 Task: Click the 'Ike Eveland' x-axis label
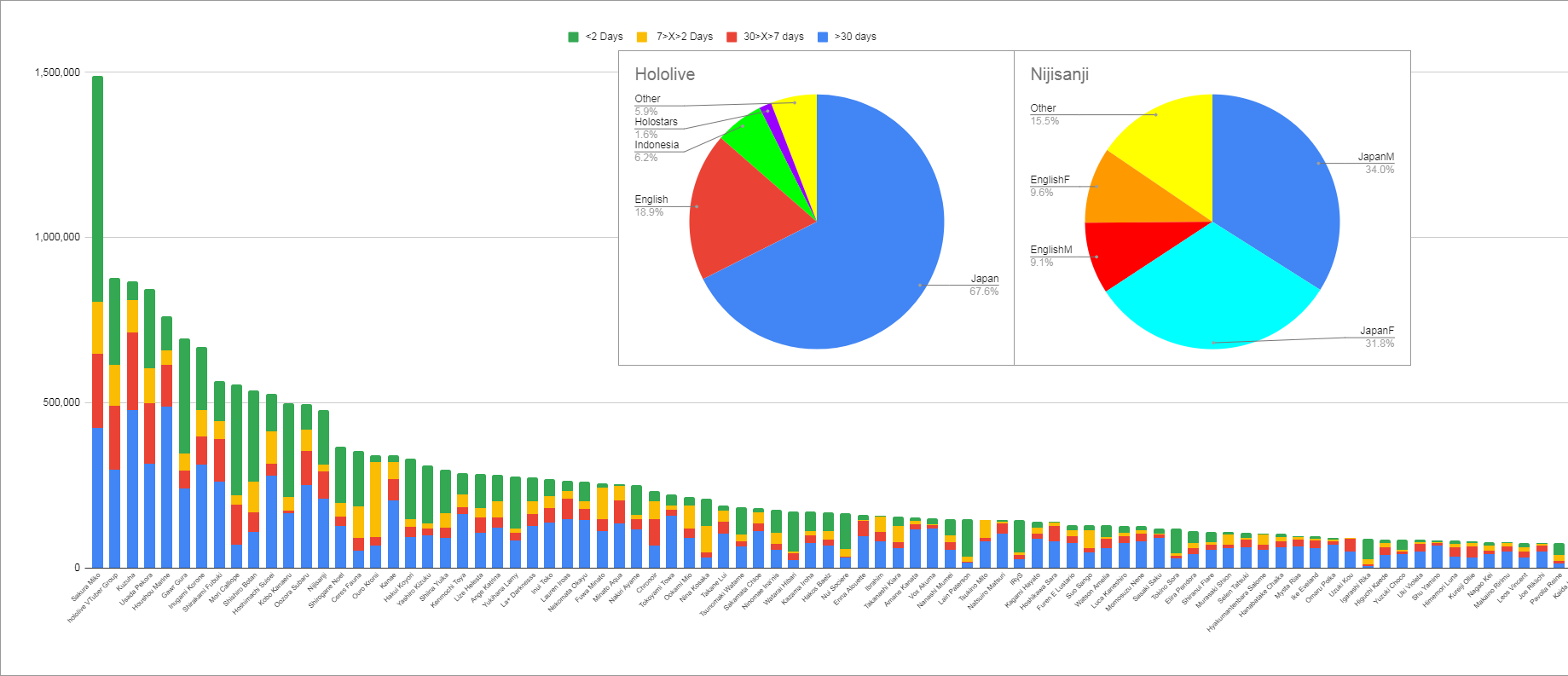pyautogui.click(x=1305, y=586)
